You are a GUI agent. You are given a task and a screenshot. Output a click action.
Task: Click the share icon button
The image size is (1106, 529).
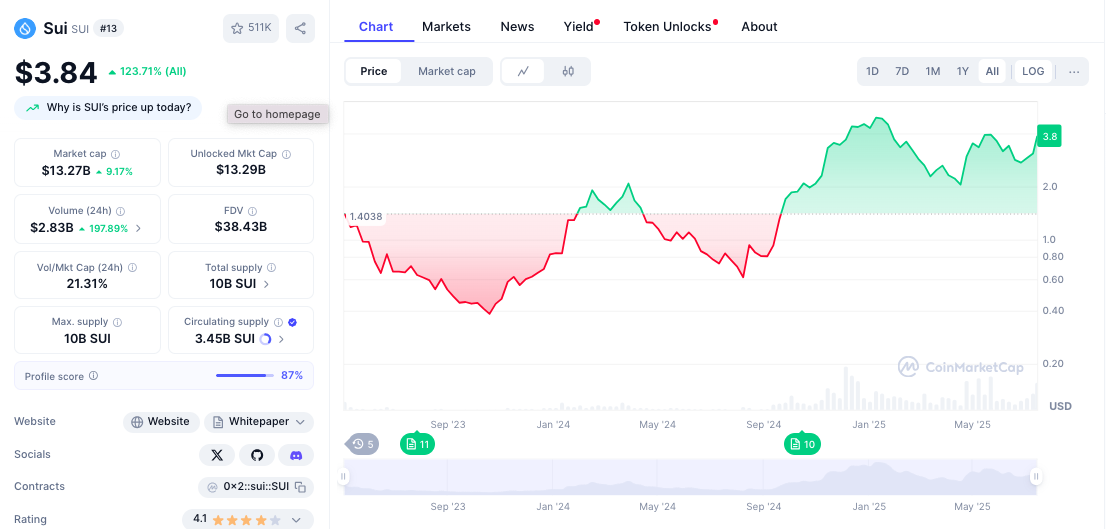click(300, 28)
